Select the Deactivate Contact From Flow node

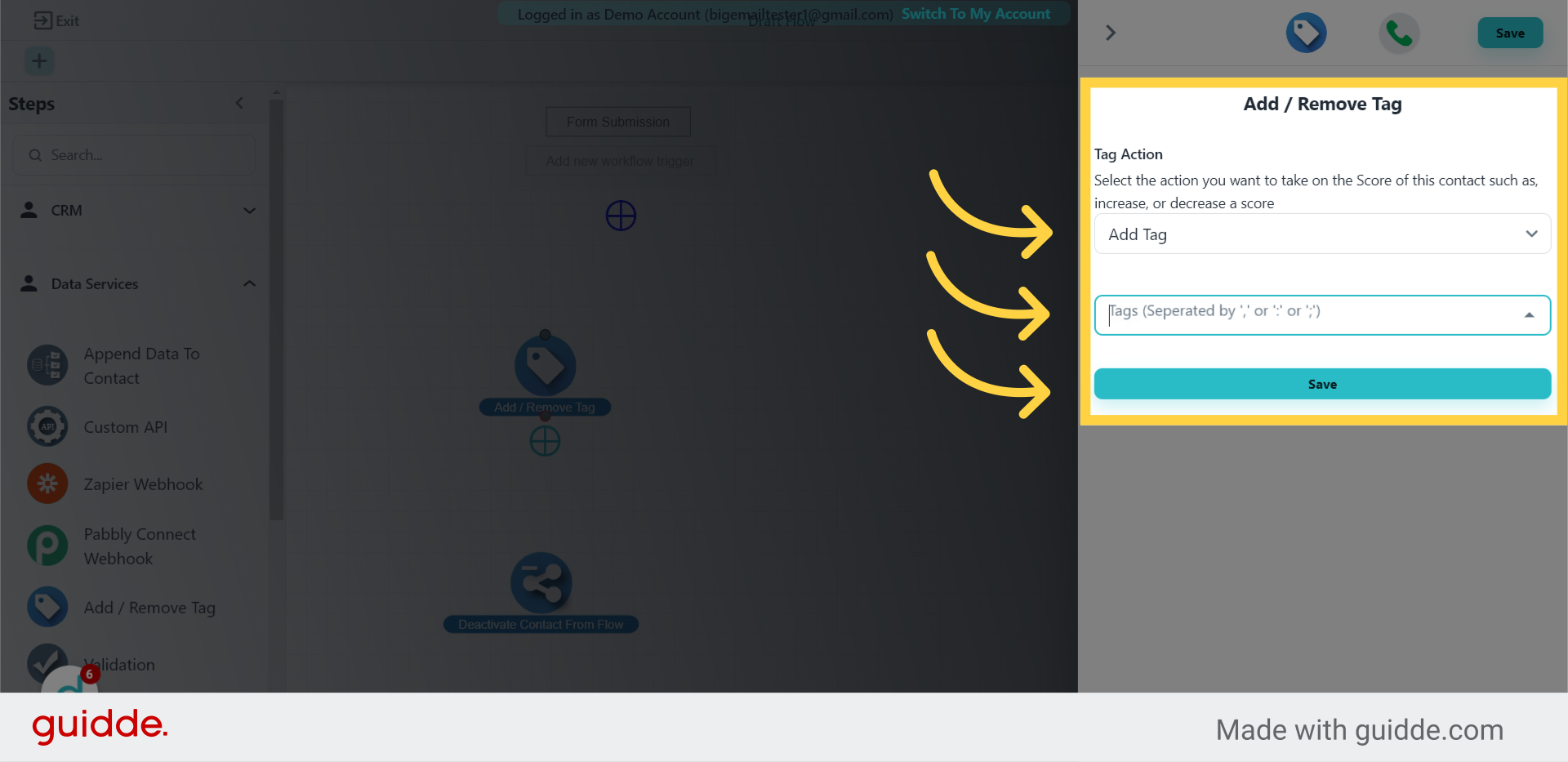(x=541, y=583)
